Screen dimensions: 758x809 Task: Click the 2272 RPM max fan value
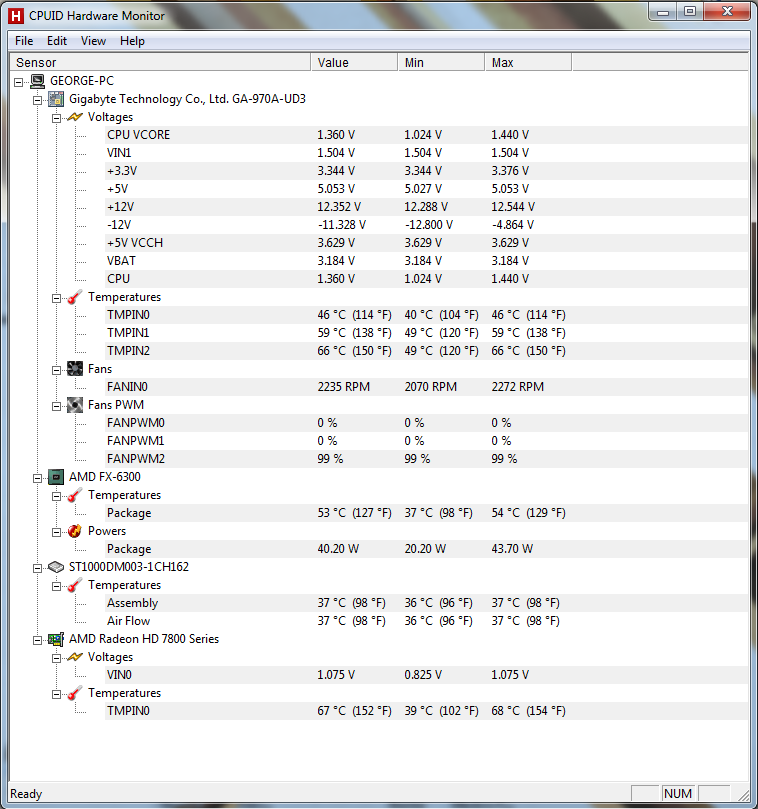coord(518,387)
